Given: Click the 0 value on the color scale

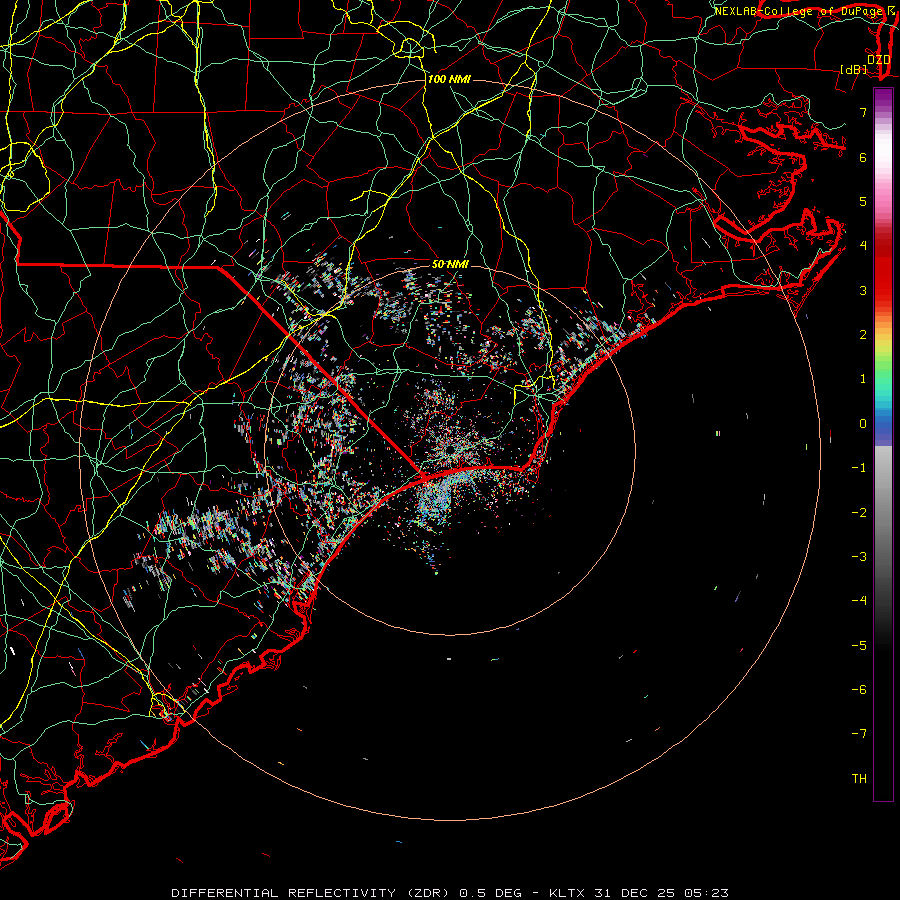Looking at the screenshot, I should click(863, 424).
